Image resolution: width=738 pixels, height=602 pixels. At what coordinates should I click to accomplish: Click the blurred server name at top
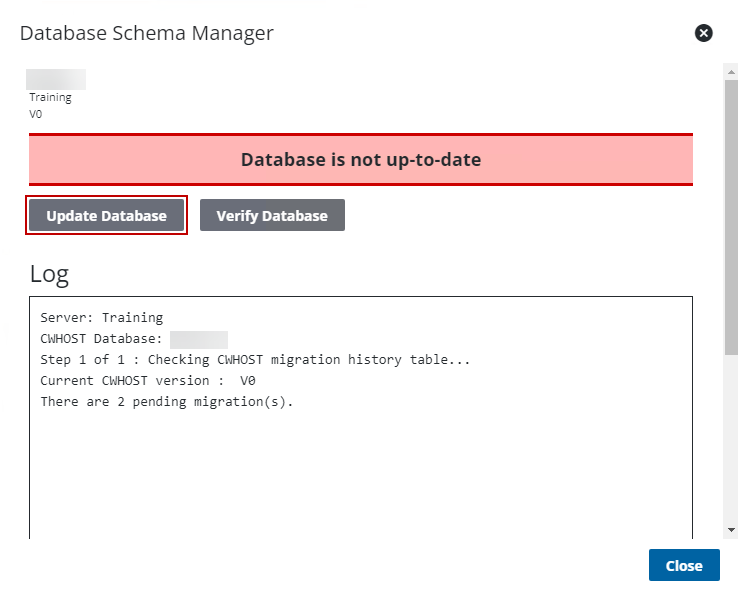[56, 79]
